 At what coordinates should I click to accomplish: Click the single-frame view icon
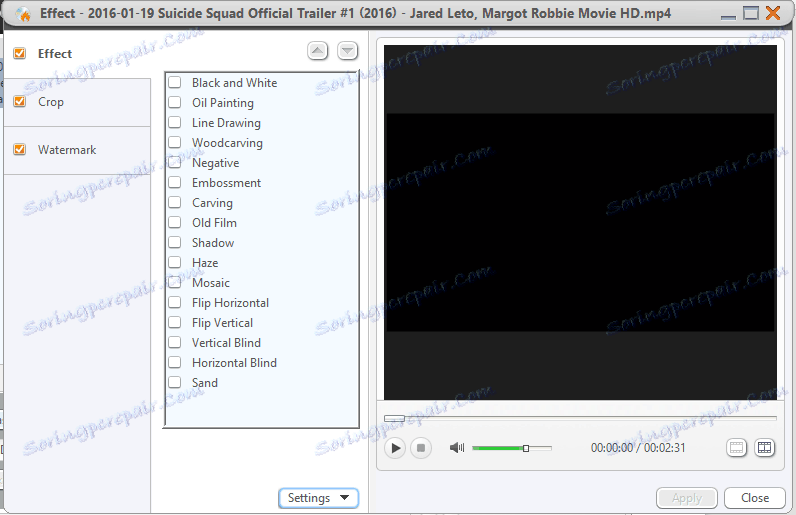click(736, 448)
